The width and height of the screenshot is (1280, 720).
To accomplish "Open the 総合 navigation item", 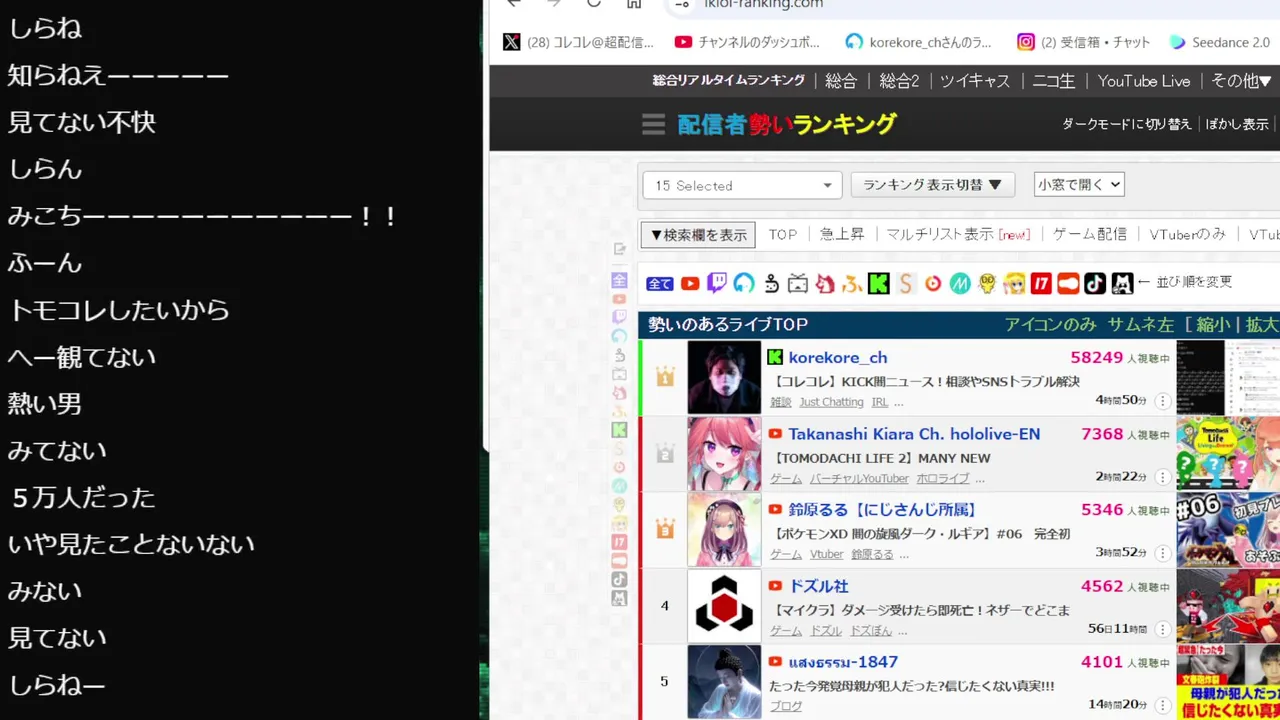I will [x=841, y=81].
